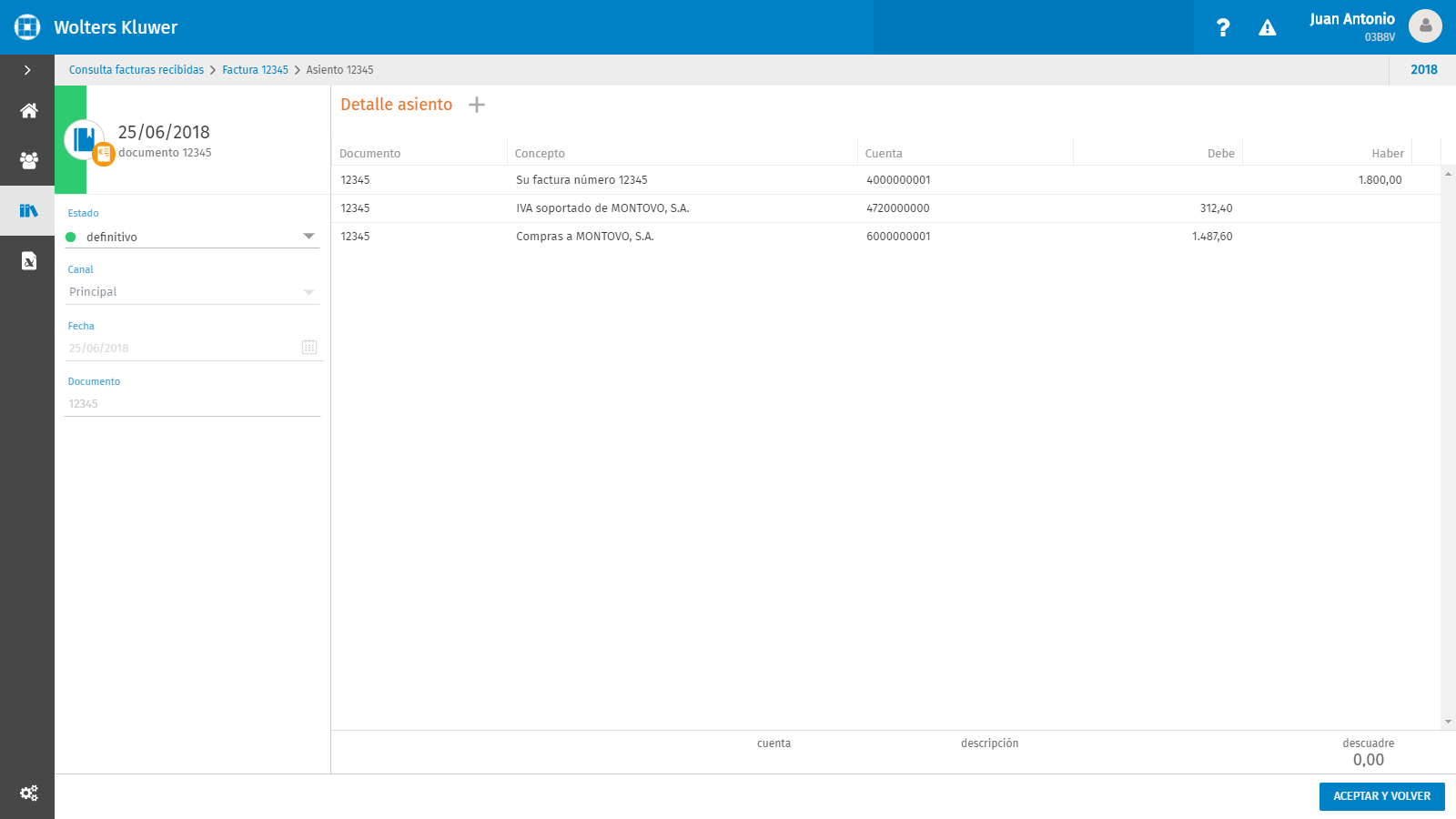This screenshot has width=1456, height=819.
Task: Go to Home in the sidebar
Action: [x=29, y=111]
